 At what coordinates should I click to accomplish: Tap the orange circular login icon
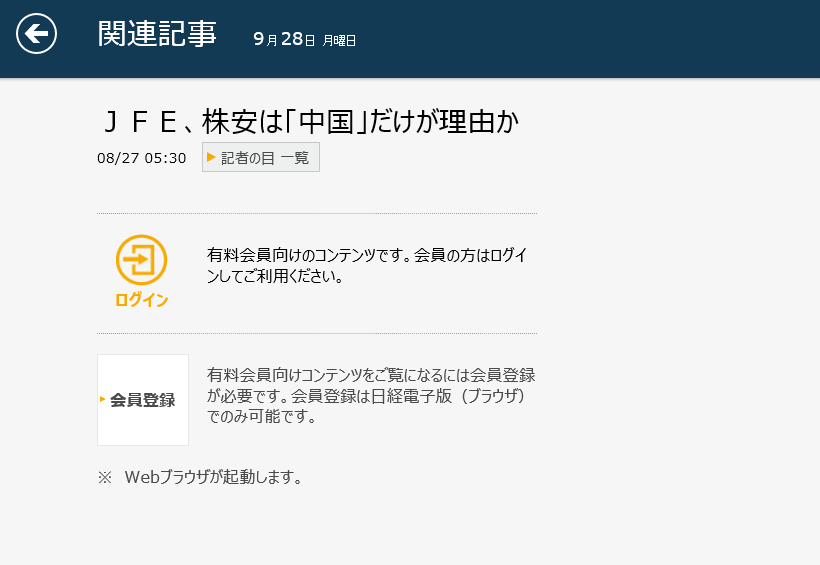coord(141,260)
